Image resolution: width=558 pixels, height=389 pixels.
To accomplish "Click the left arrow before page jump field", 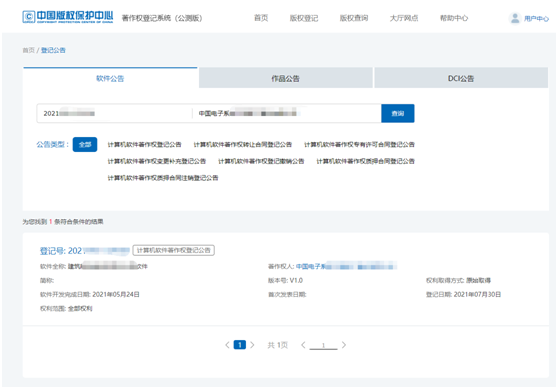I will tap(303, 345).
